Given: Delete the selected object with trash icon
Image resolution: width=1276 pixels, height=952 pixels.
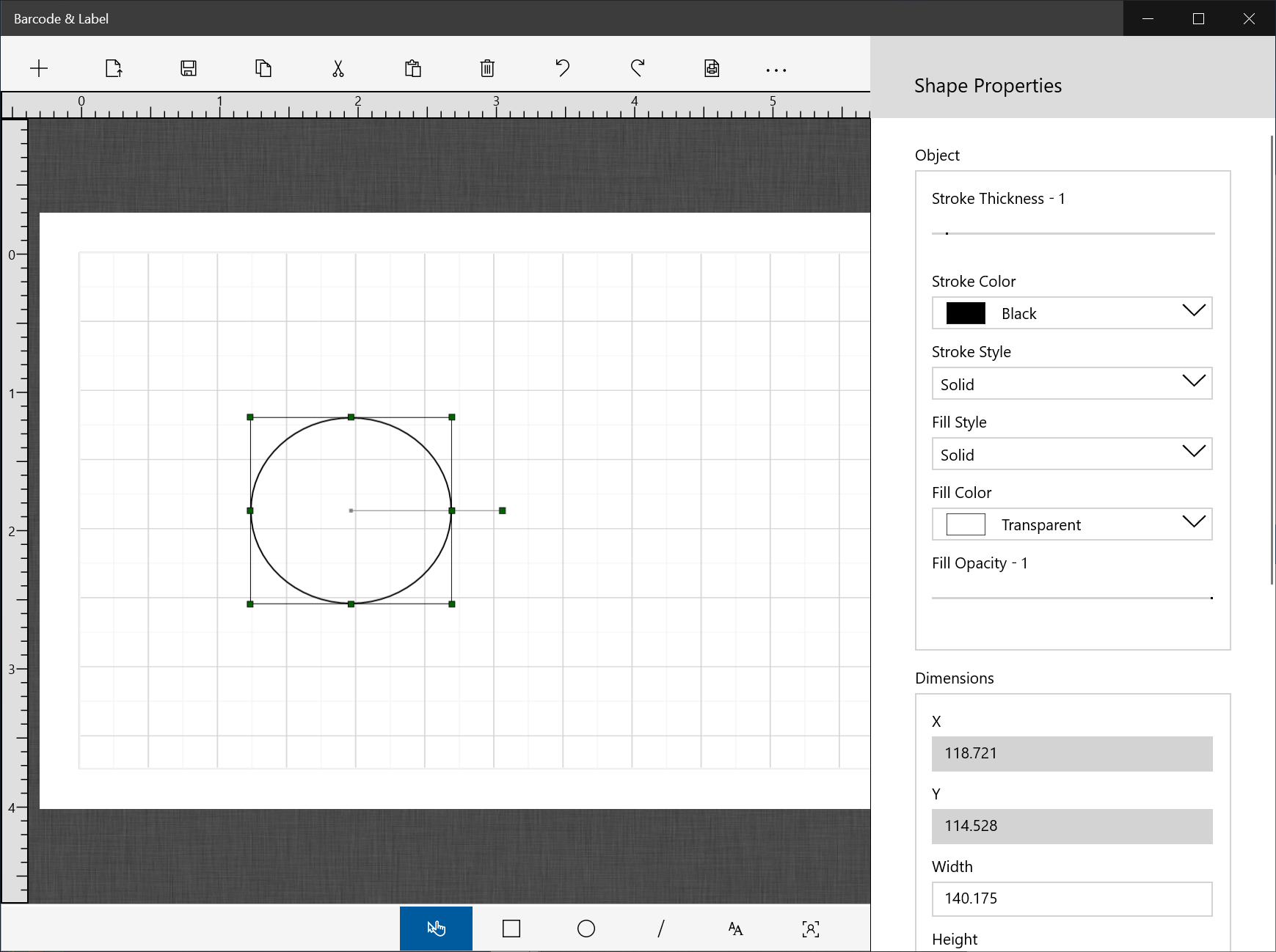Looking at the screenshot, I should (487, 69).
